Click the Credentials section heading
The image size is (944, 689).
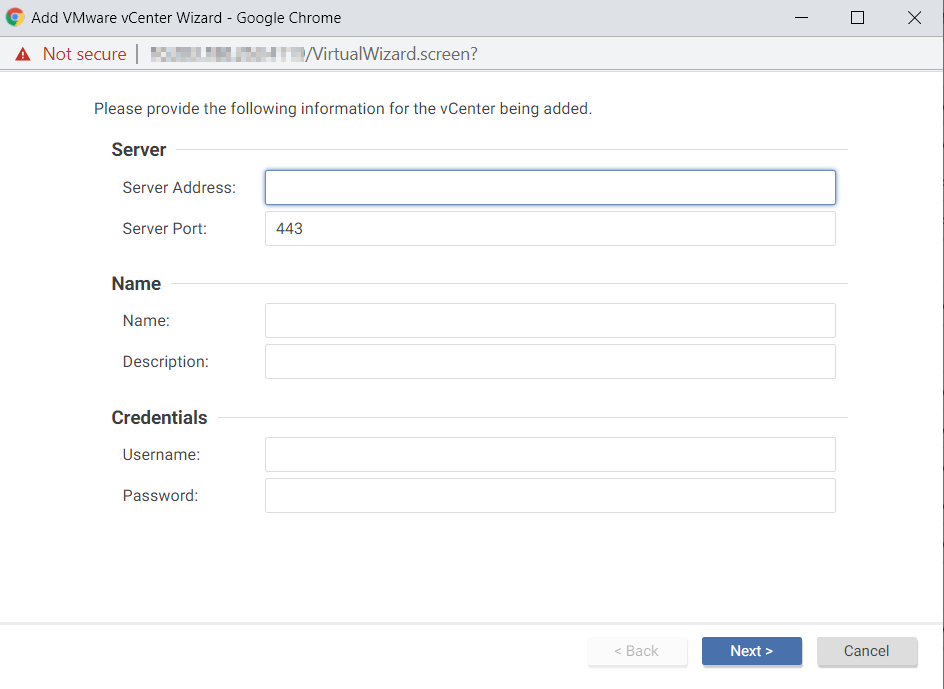click(159, 417)
